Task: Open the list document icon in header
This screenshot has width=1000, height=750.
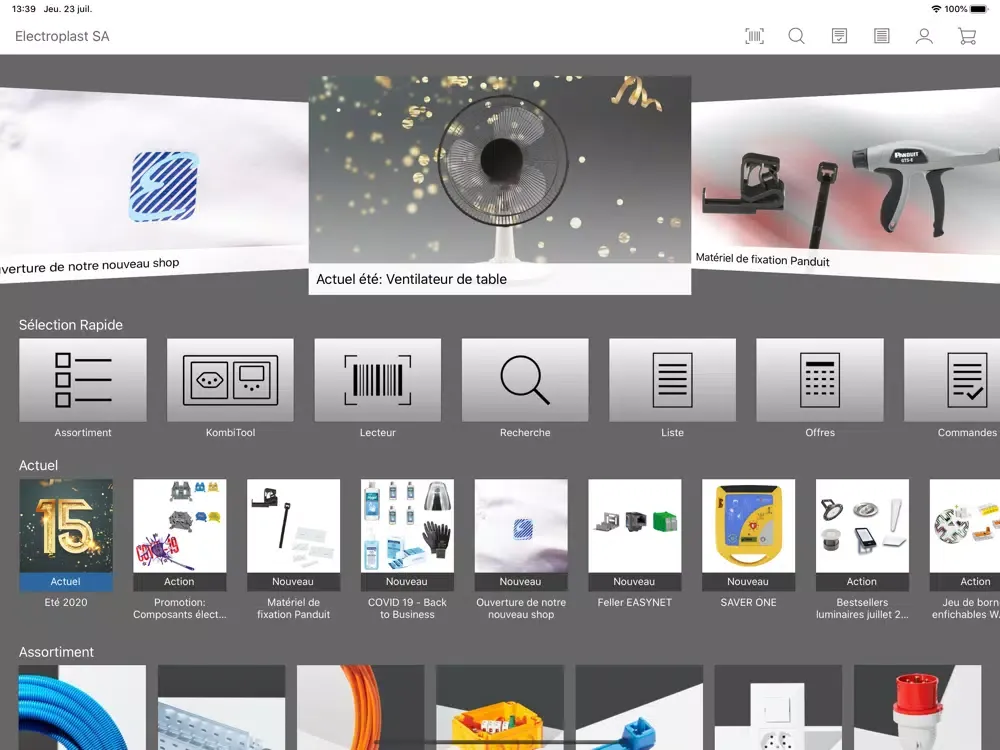Action: tap(882, 36)
